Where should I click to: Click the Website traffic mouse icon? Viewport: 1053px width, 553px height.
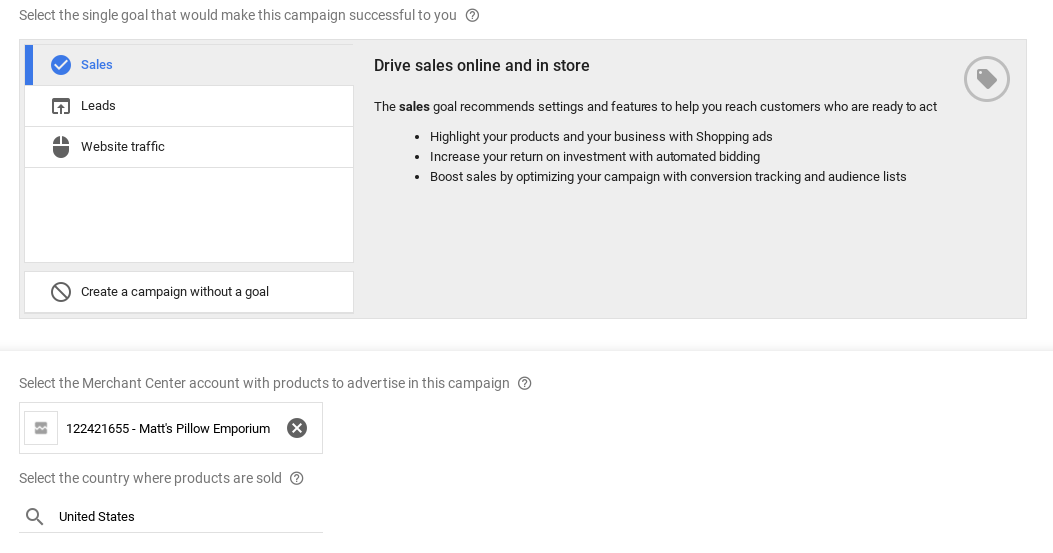(x=61, y=147)
